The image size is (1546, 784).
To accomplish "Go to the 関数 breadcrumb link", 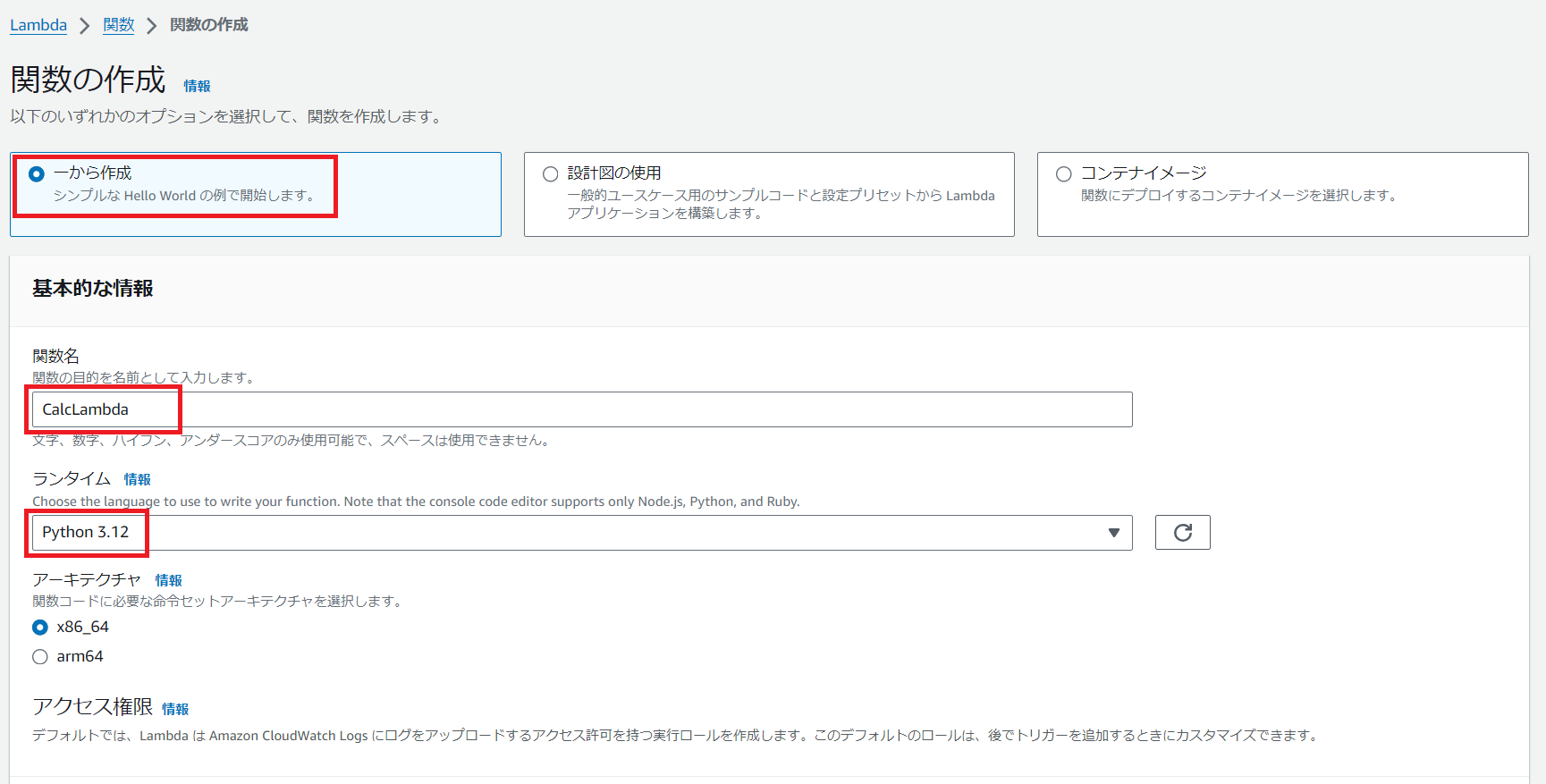I will click(118, 25).
